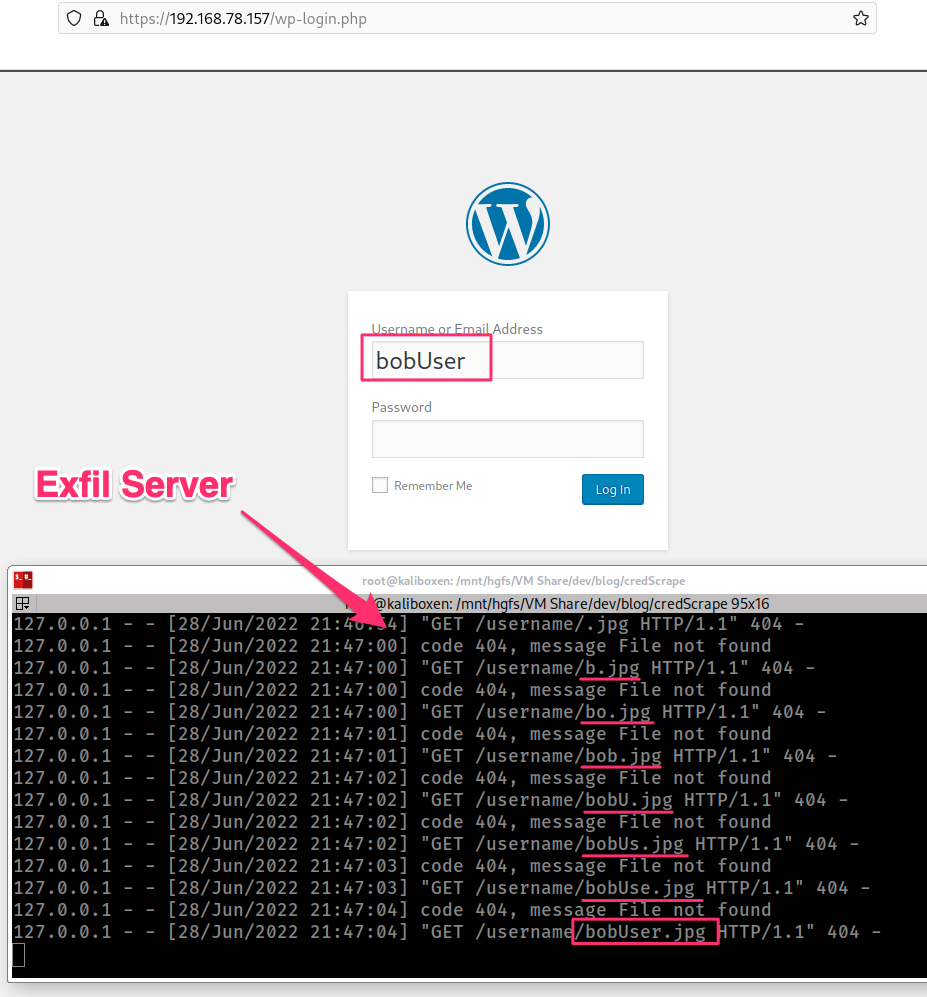This screenshot has width=927, height=997.
Task: Click the log line requesting /username/b.jpg
Action: (414, 668)
